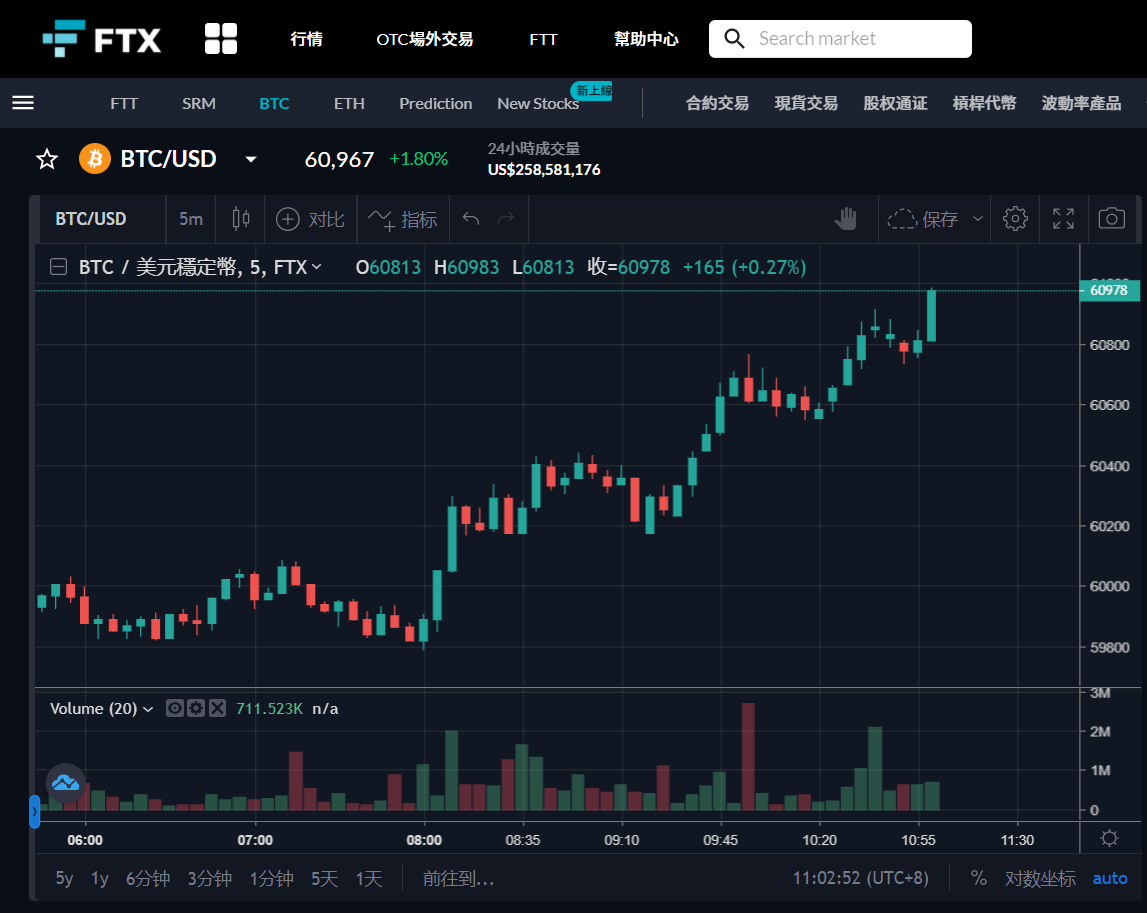Switch to the ETH tab

click(349, 103)
